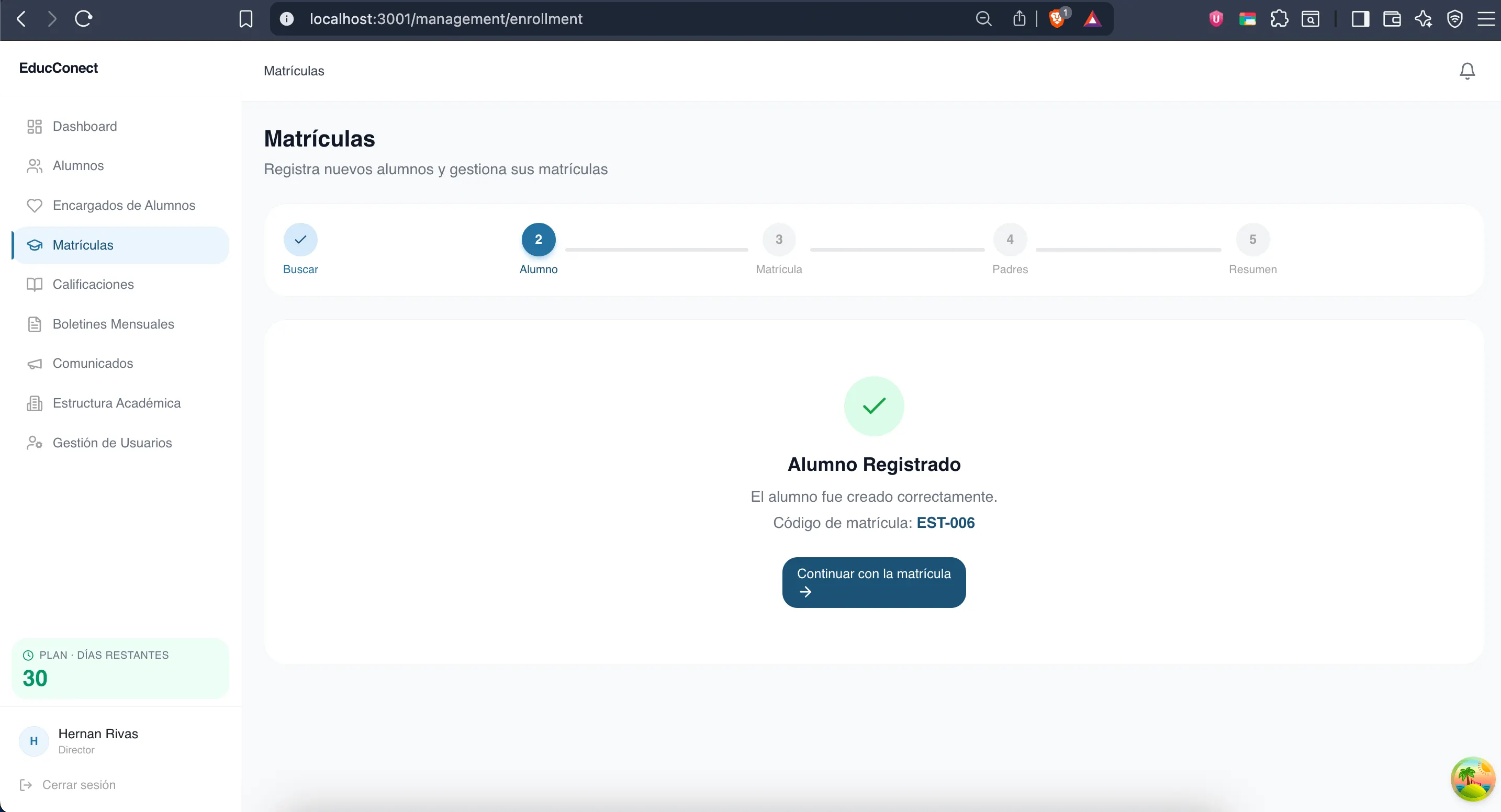The height and width of the screenshot is (812, 1501).
Task: Click step 3 Matrícula in the progress stepper
Action: click(x=778, y=240)
